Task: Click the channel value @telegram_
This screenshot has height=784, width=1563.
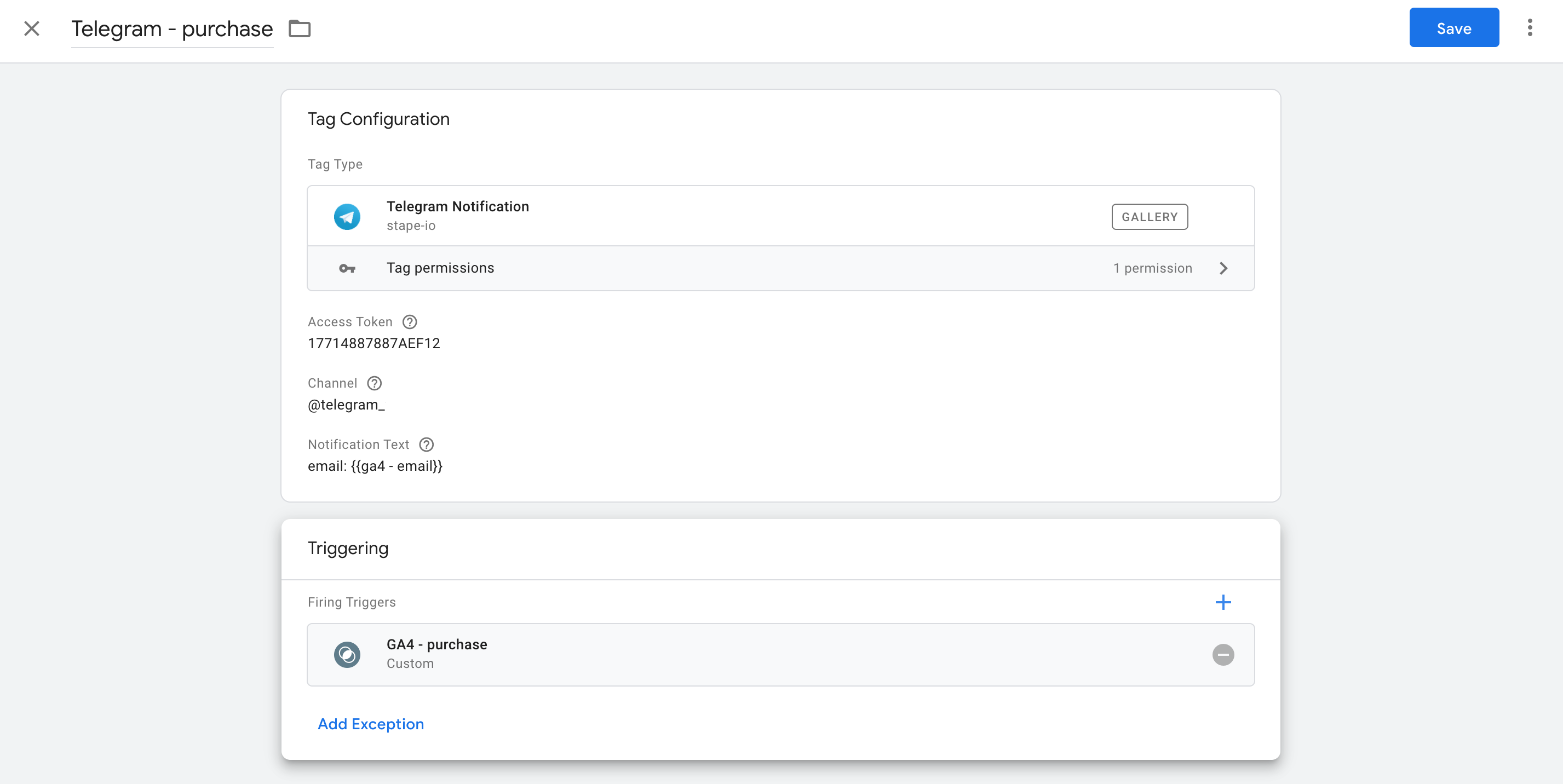Action: (346, 405)
